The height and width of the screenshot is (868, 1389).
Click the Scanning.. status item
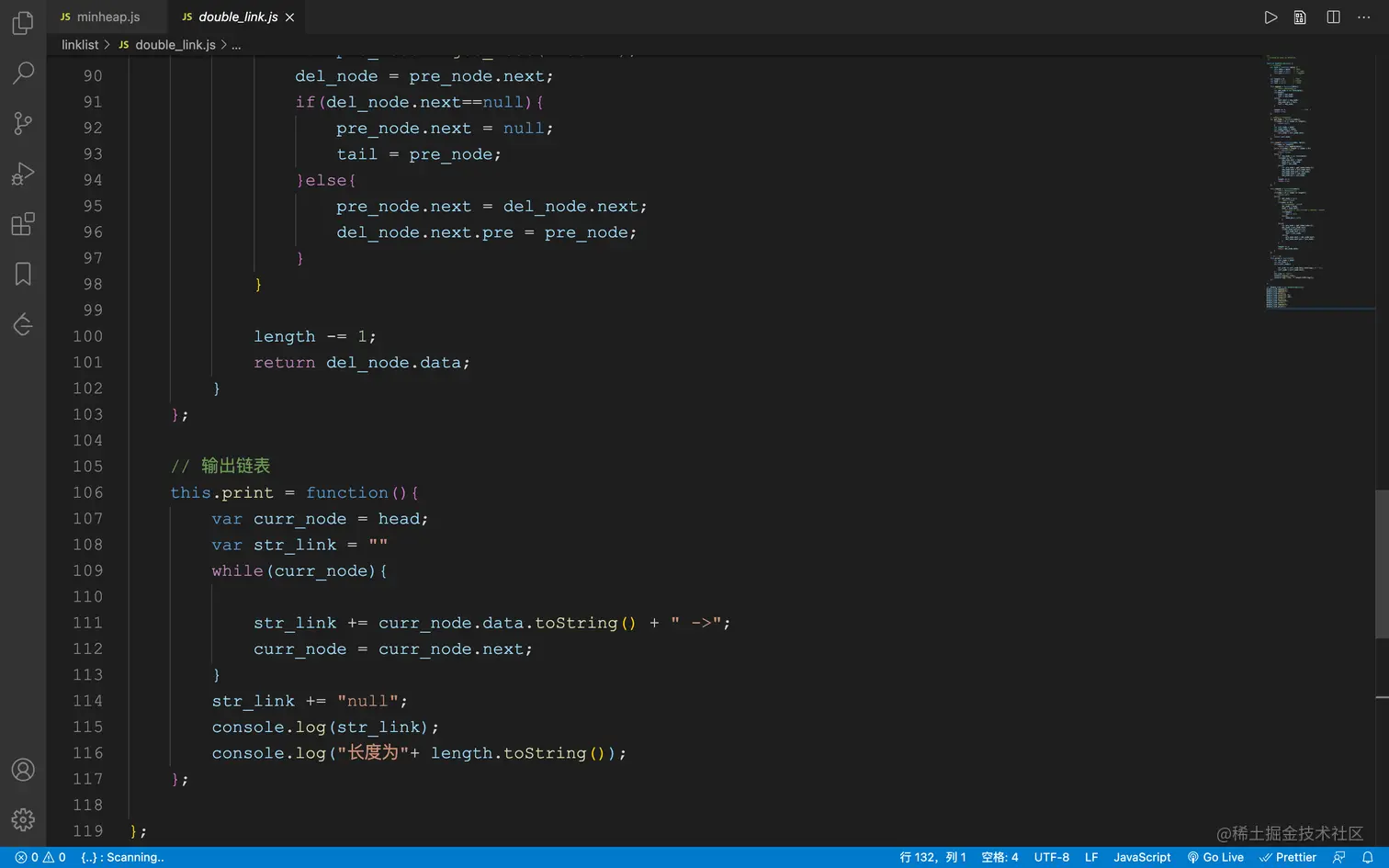[x=122, y=857]
